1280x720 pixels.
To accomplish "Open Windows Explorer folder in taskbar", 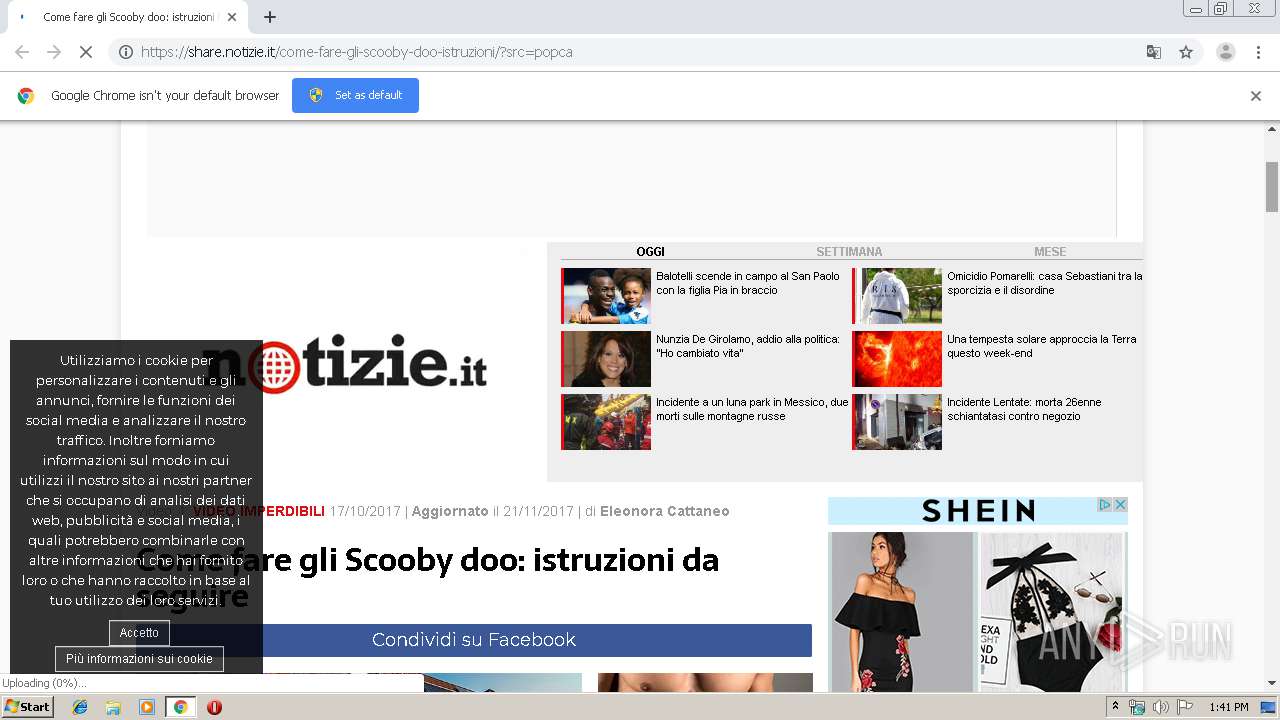I will (113, 707).
